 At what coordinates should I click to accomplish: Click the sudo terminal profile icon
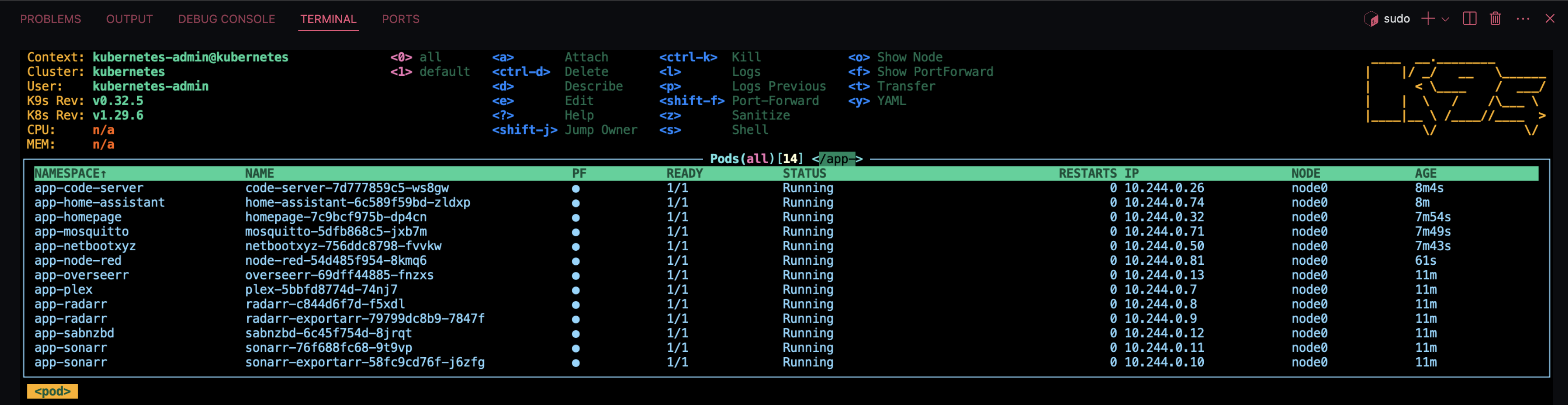pos(1371,19)
